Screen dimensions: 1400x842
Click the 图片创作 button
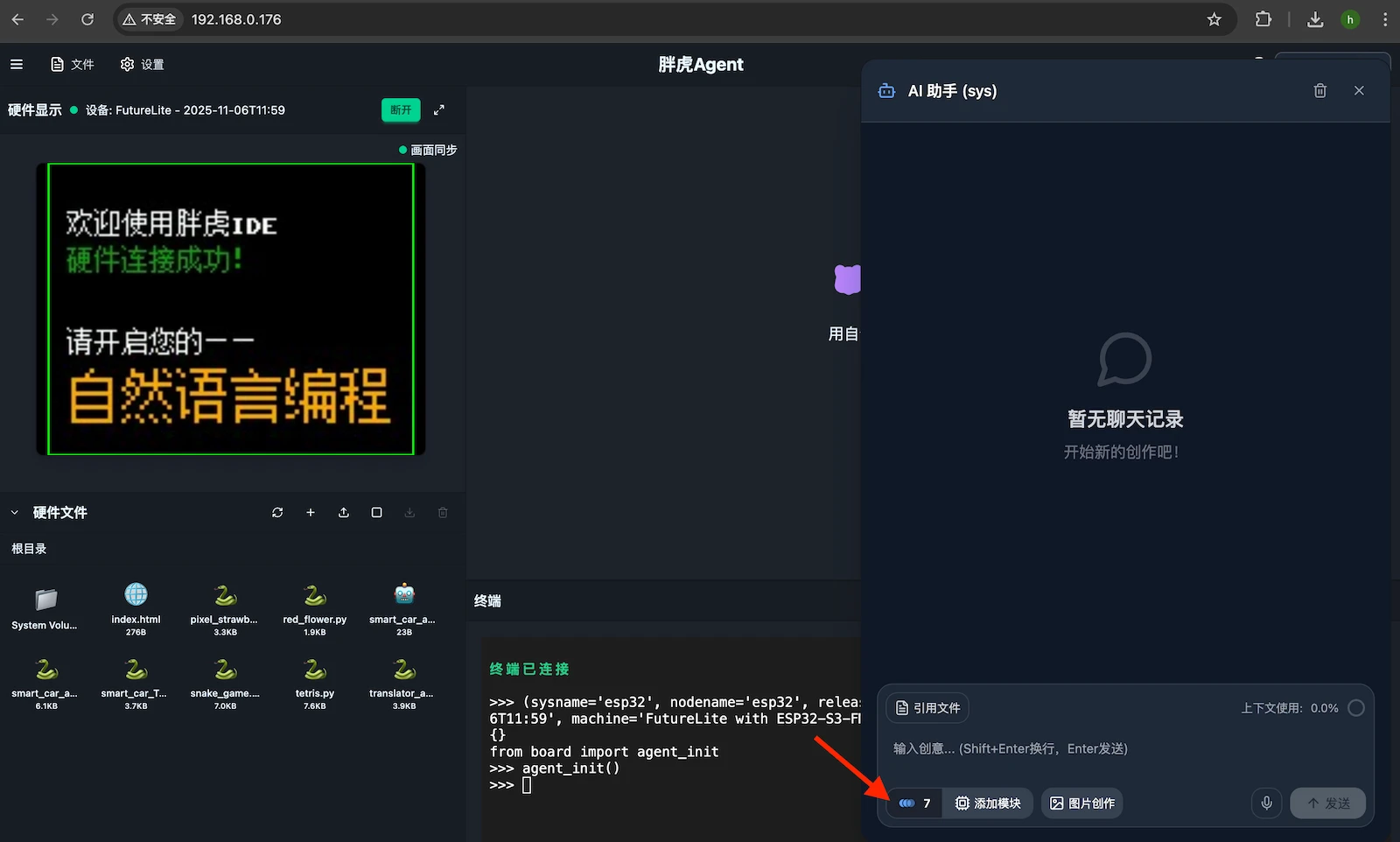point(1082,803)
